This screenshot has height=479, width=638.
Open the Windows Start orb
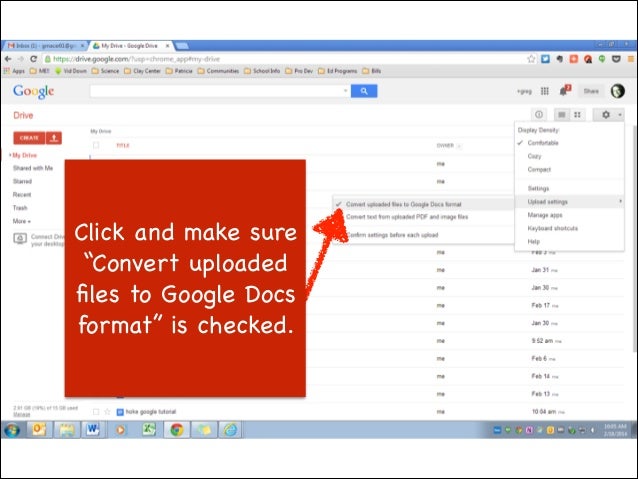click(x=12, y=430)
